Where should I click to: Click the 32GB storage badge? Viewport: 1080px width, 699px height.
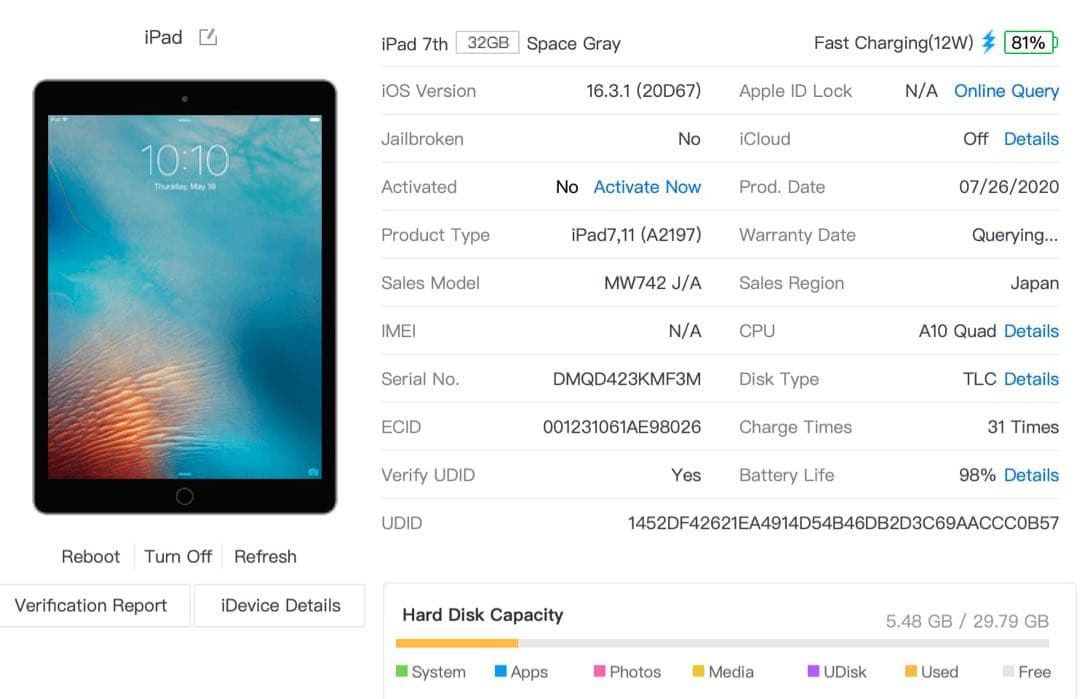point(488,43)
